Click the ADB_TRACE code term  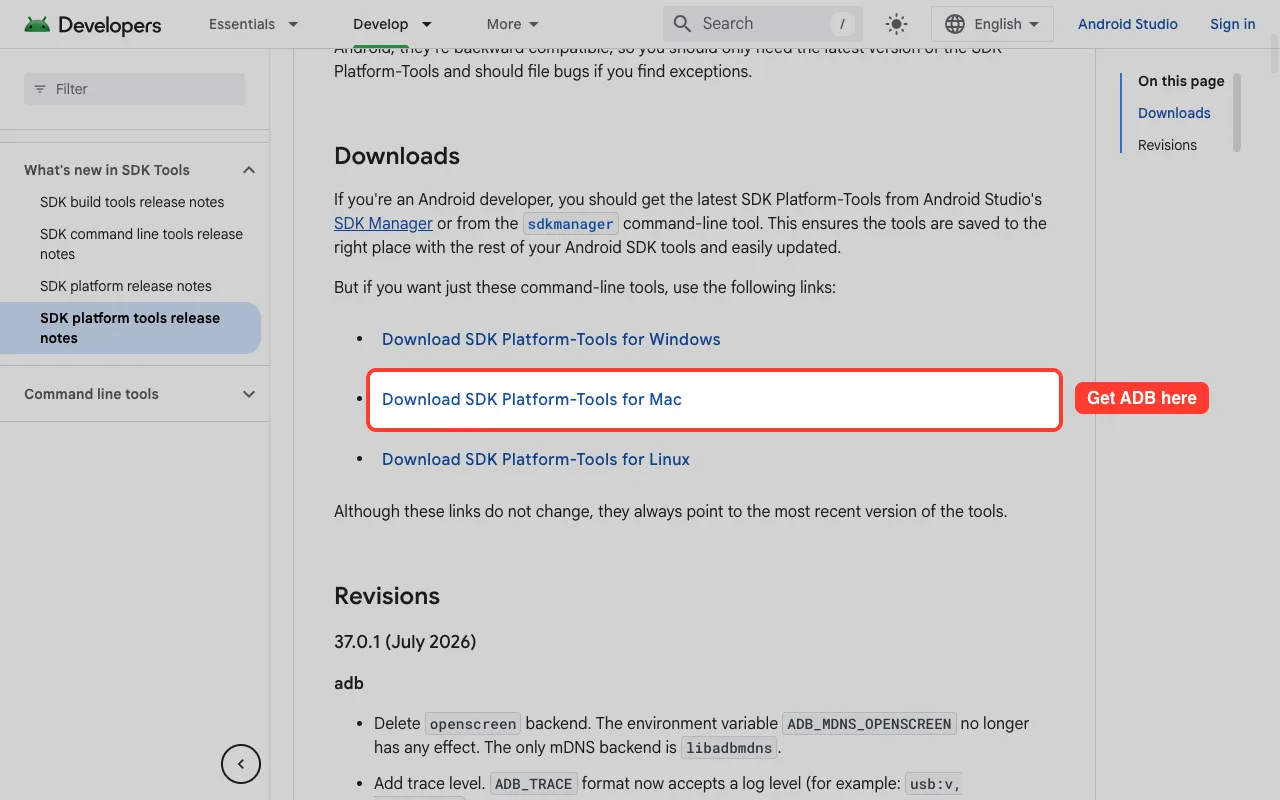click(x=533, y=784)
